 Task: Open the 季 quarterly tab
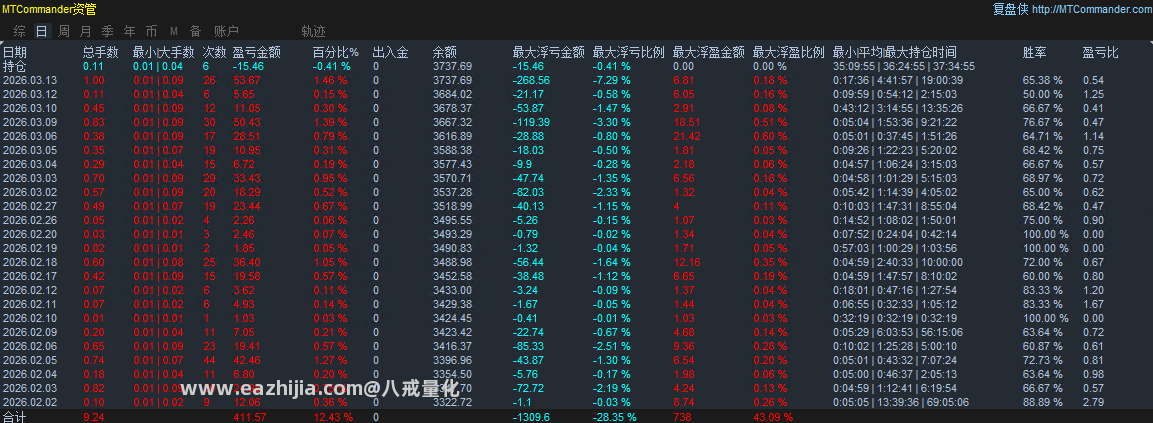[x=107, y=32]
